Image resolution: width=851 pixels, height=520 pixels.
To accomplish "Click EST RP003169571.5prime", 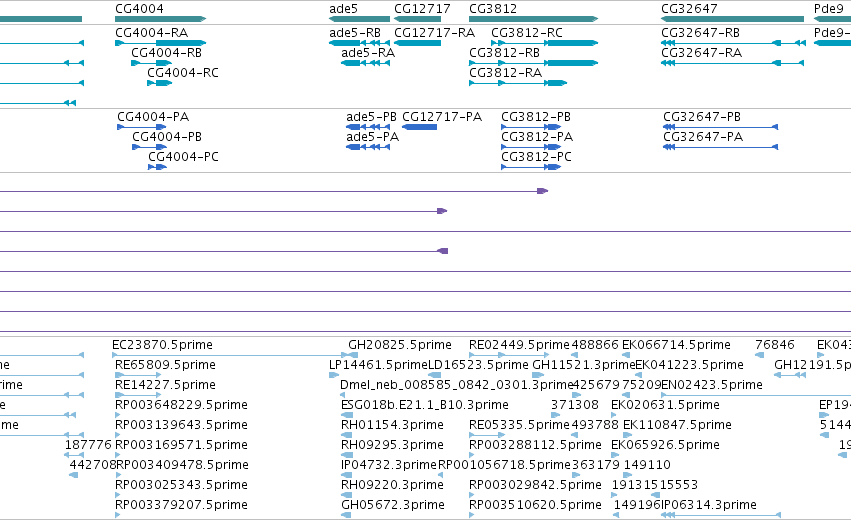I will tap(181, 445).
